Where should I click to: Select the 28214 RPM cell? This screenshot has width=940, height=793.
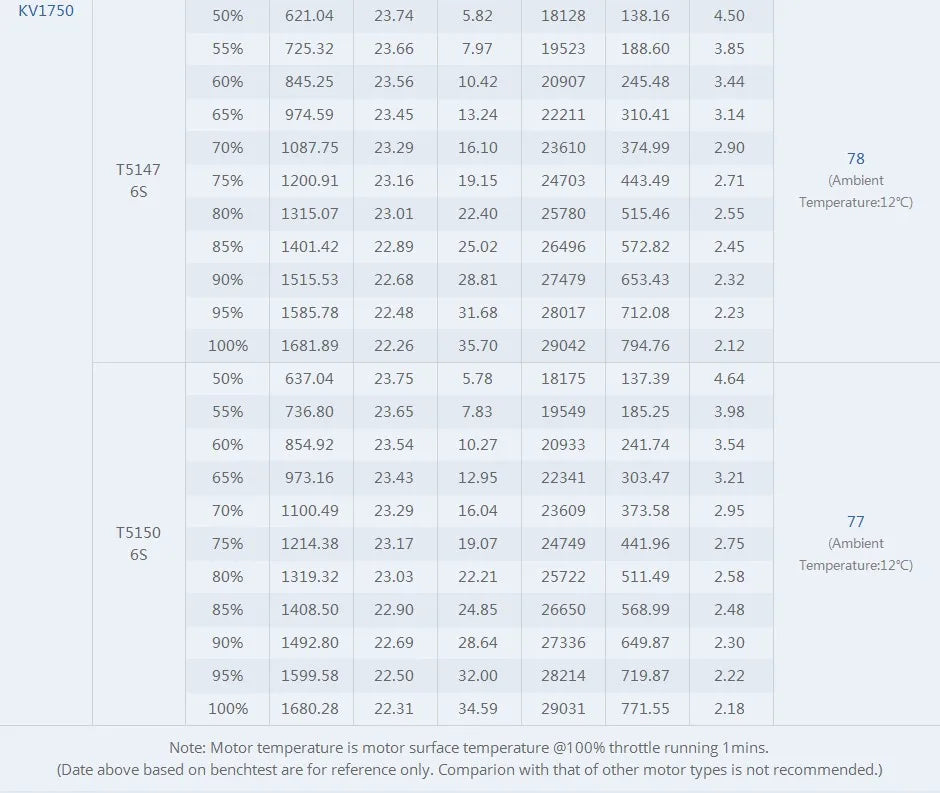tap(563, 676)
